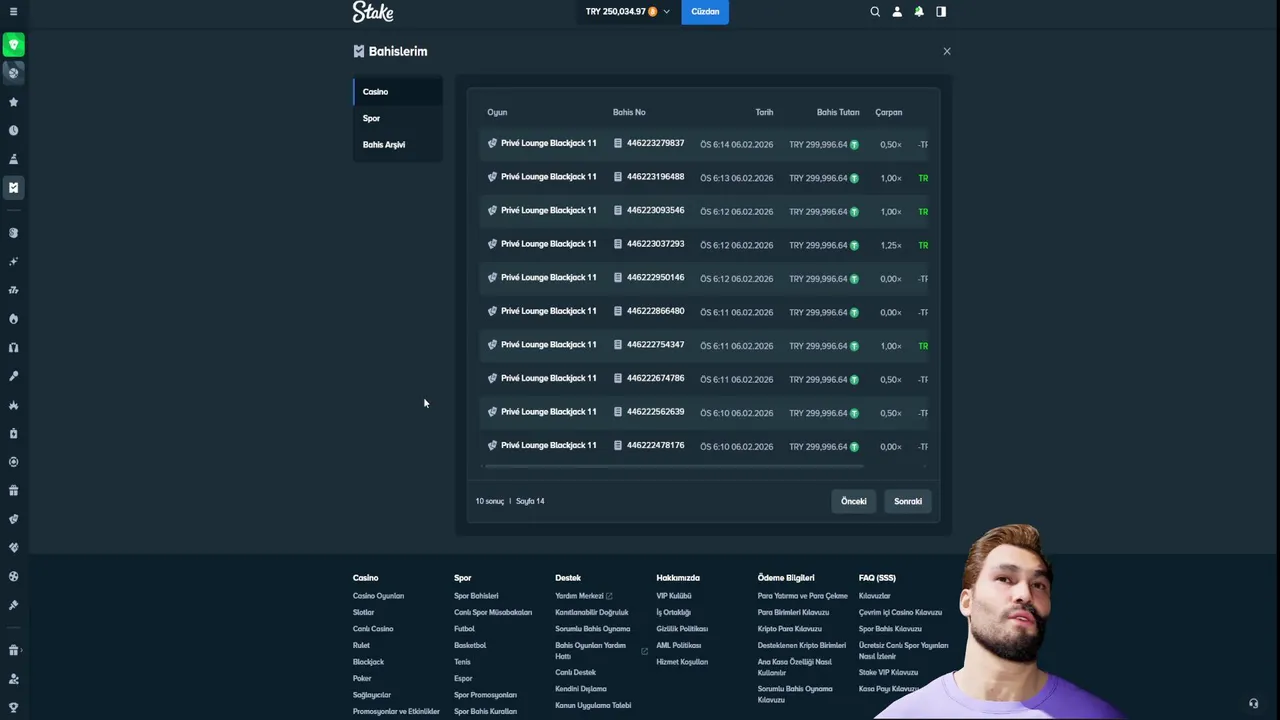Viewport: 1280px width, 720px height.
Task: Click the Stake logo
Action: click(373, 12)
